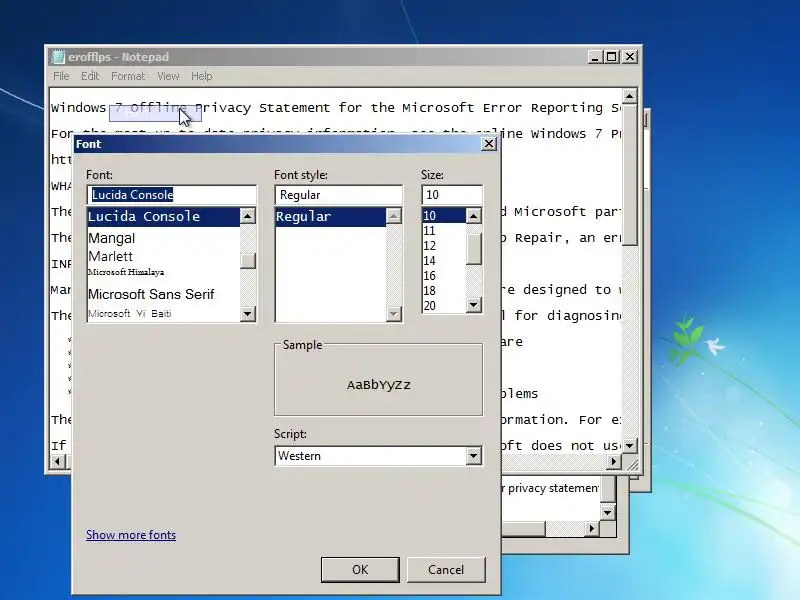
Task: Open the Show more fonts link
Action: click(x=131, y=535)
